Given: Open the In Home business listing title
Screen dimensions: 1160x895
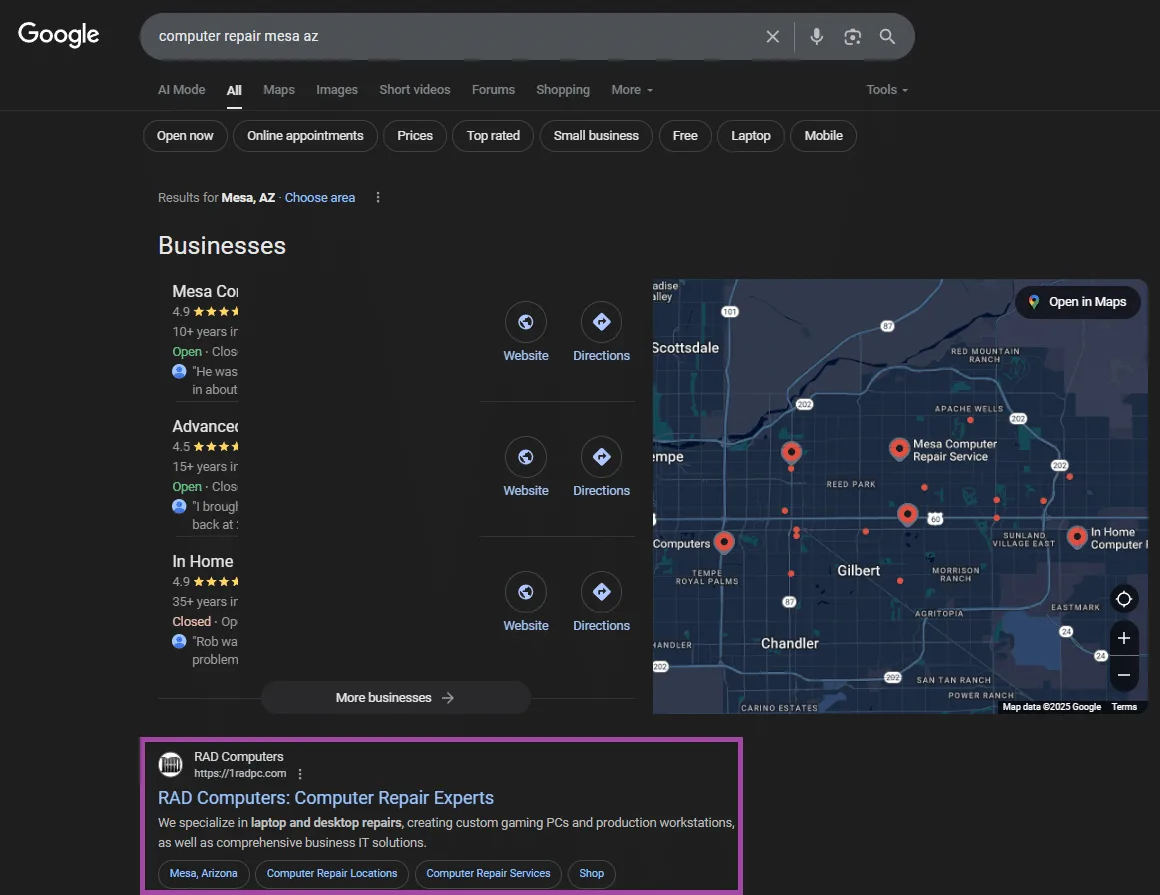Looking at the screenshot, I should [203, 561].
